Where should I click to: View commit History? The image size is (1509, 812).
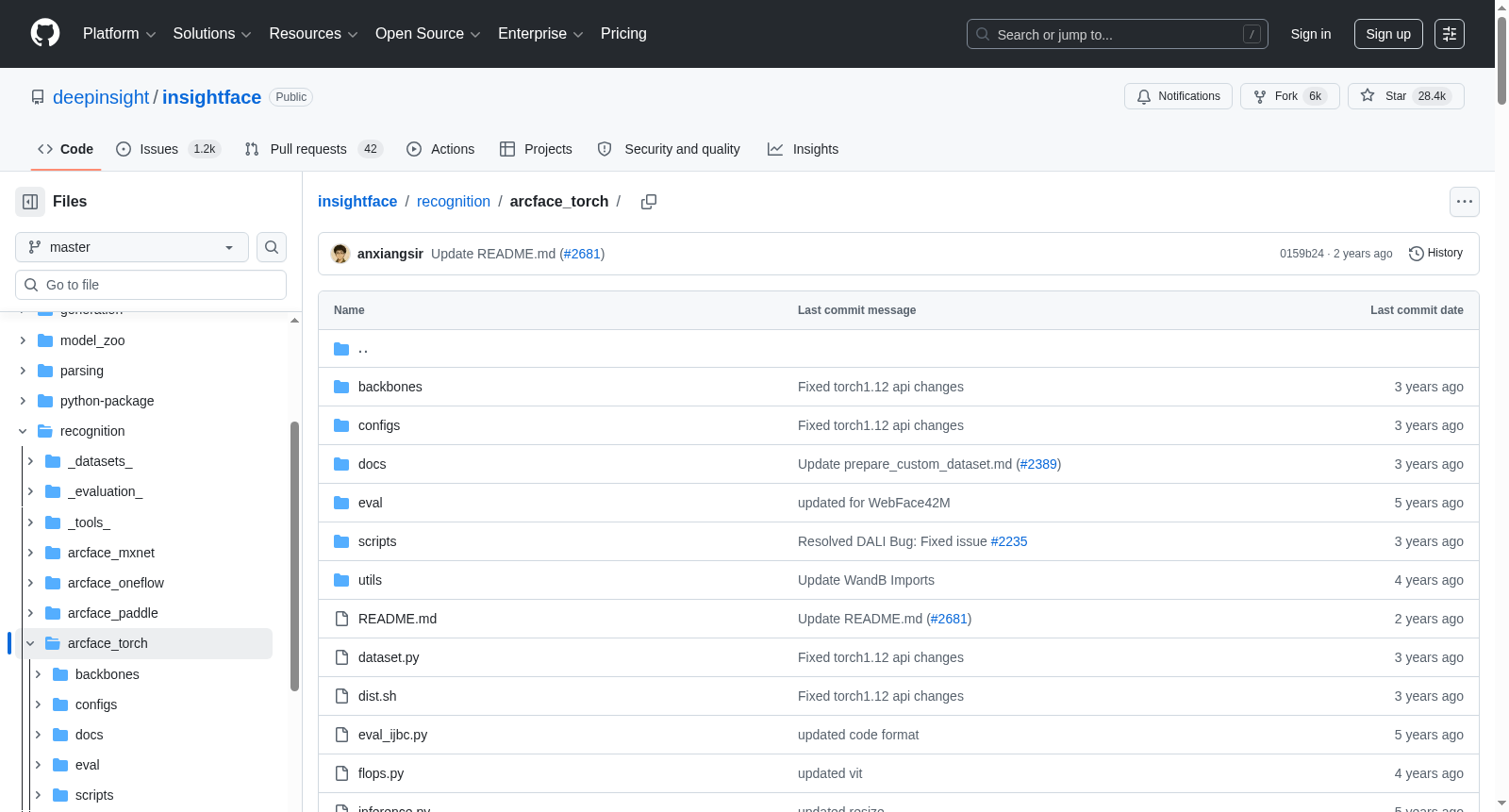1435,254
